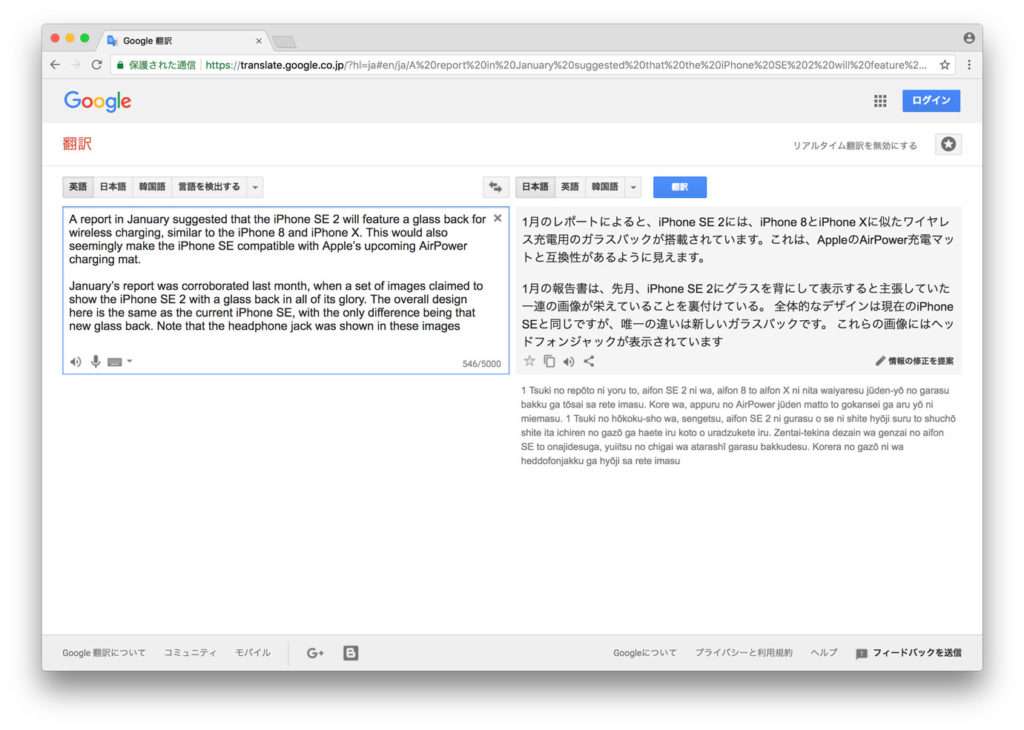Open ヘルプ footer link
Viewport: 1024px width, 730px height.
click(824, 652)
